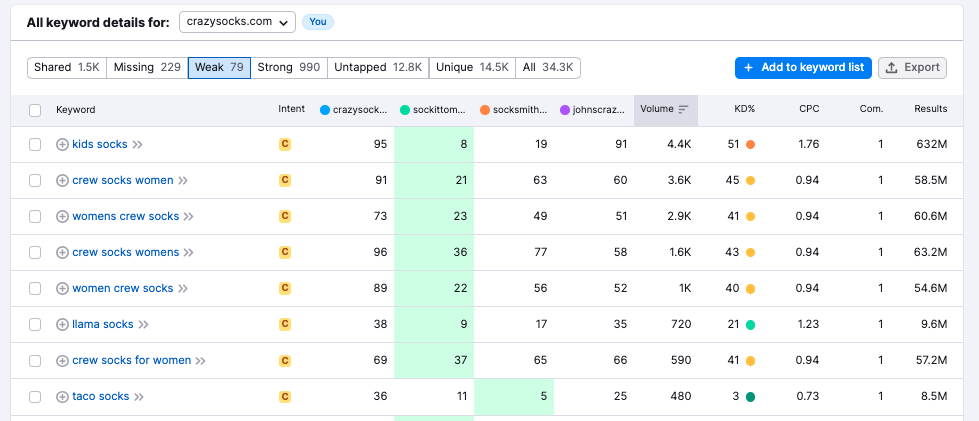This screenshot has width=979, height=421.
Task: Check the box for taco socks row
Action: (35, 397)
